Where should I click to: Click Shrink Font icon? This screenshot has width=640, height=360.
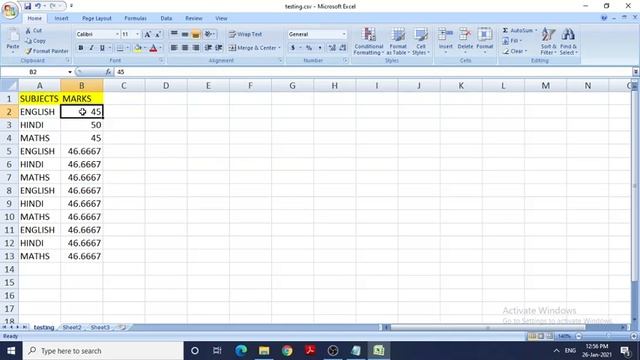point(158,34)
